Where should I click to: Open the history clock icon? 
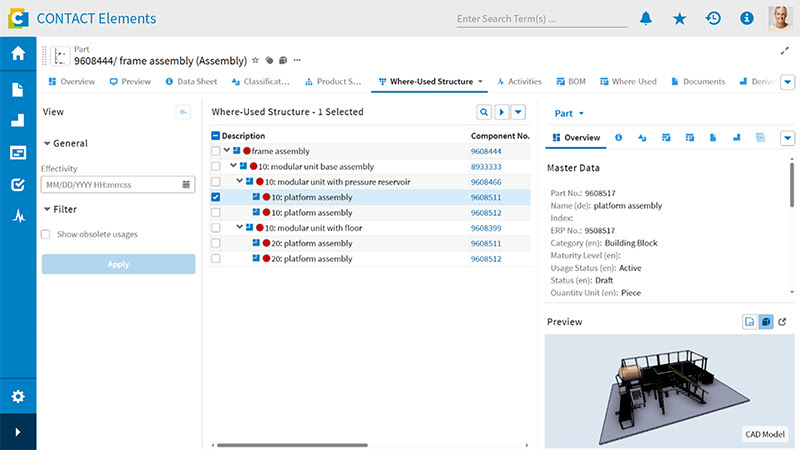pos(713,18)
